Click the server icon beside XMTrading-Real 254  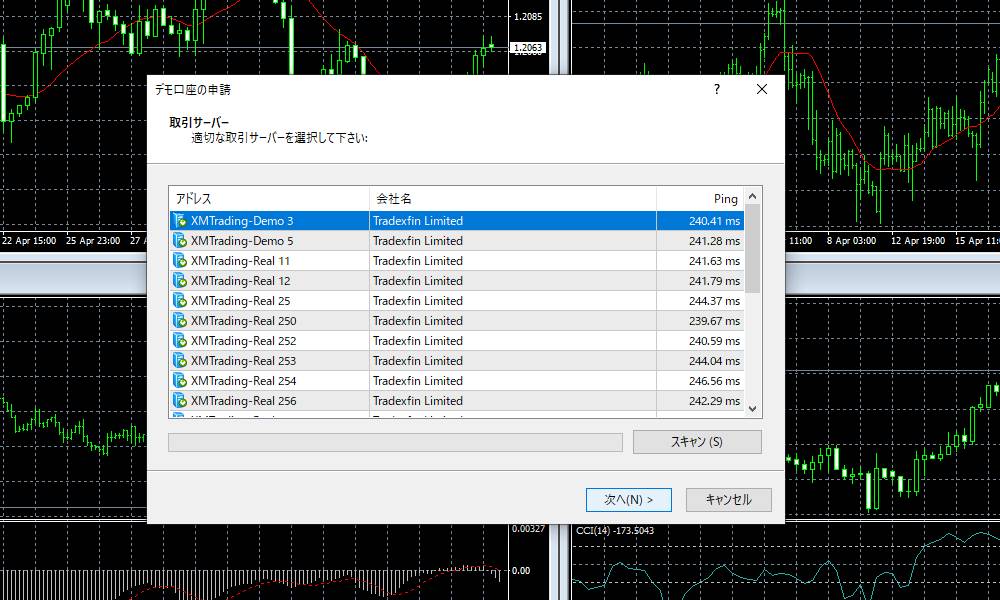pos(179,380)
